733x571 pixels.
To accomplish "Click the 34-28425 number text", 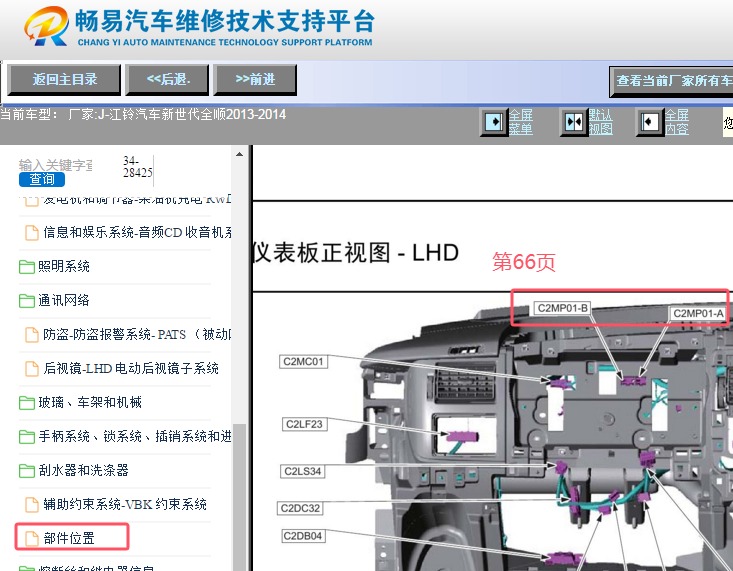I will tap(137, 167).
